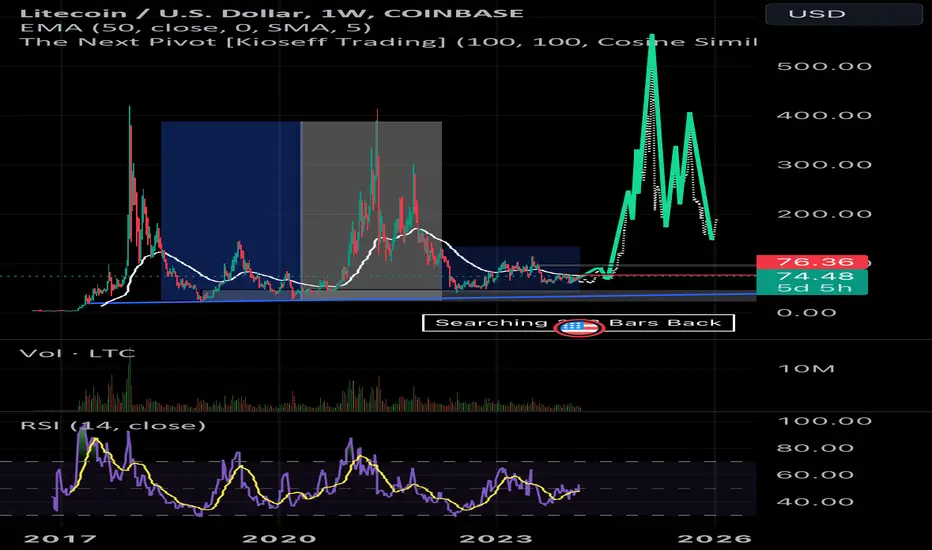
Task: Click the Searching Bars Back label box
Action: [578, 323]
